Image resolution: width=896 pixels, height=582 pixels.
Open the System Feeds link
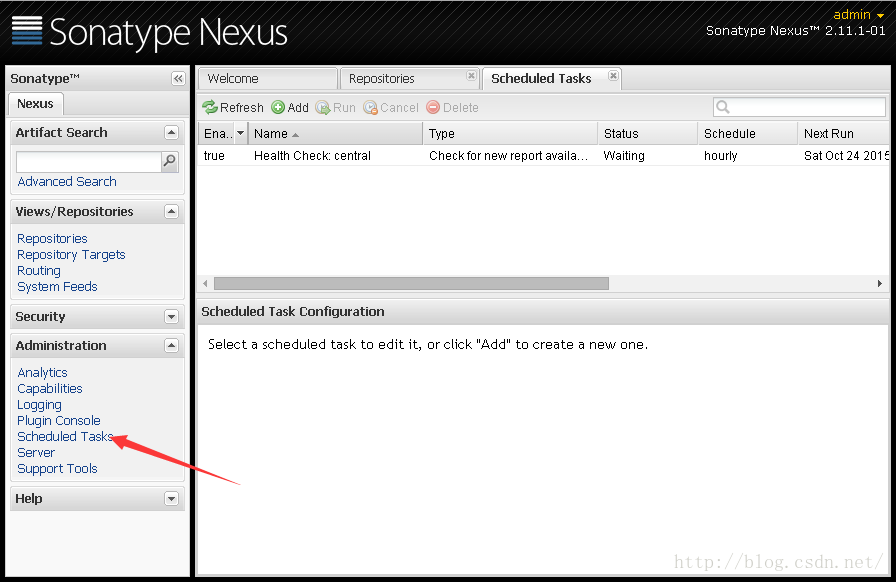pyautogui.click(x=57, y=286)
